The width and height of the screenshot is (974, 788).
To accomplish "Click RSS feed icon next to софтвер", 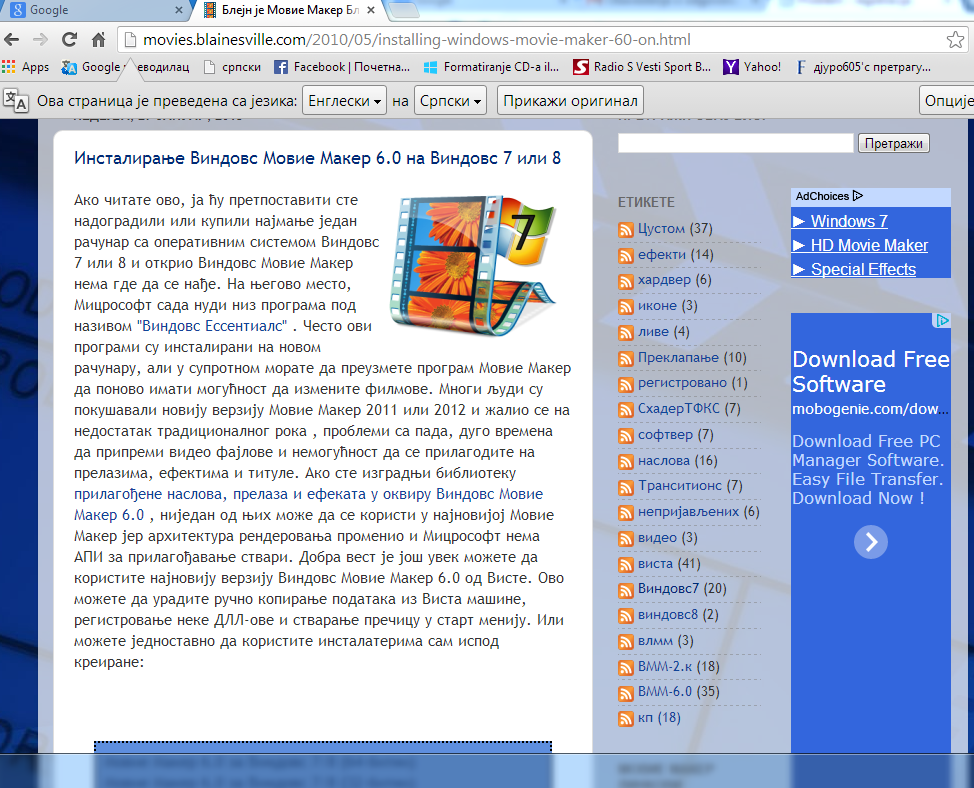I will [x=626, y=437].
